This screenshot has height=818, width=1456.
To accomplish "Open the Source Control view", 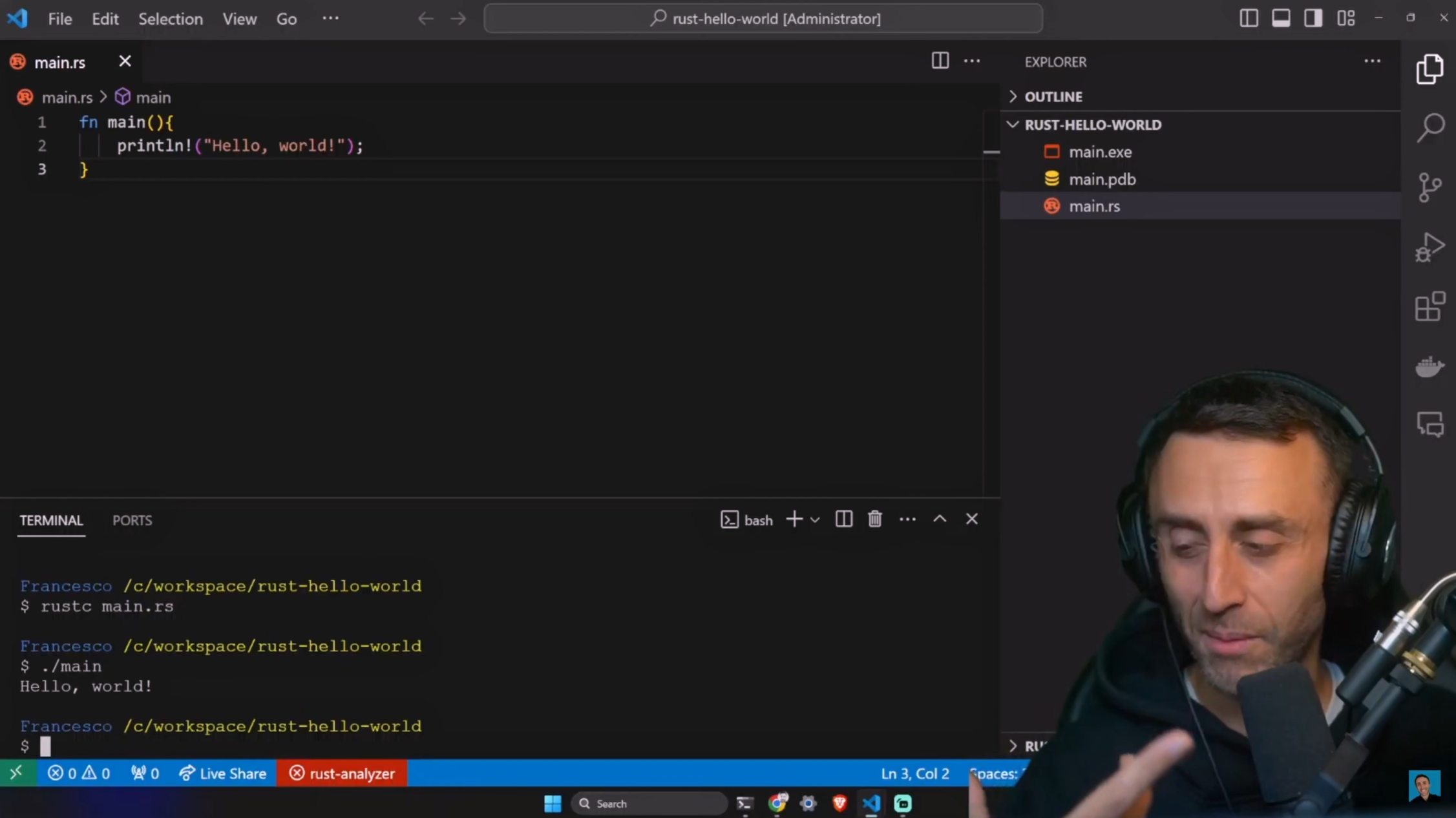I will [x=1430, y=187].
